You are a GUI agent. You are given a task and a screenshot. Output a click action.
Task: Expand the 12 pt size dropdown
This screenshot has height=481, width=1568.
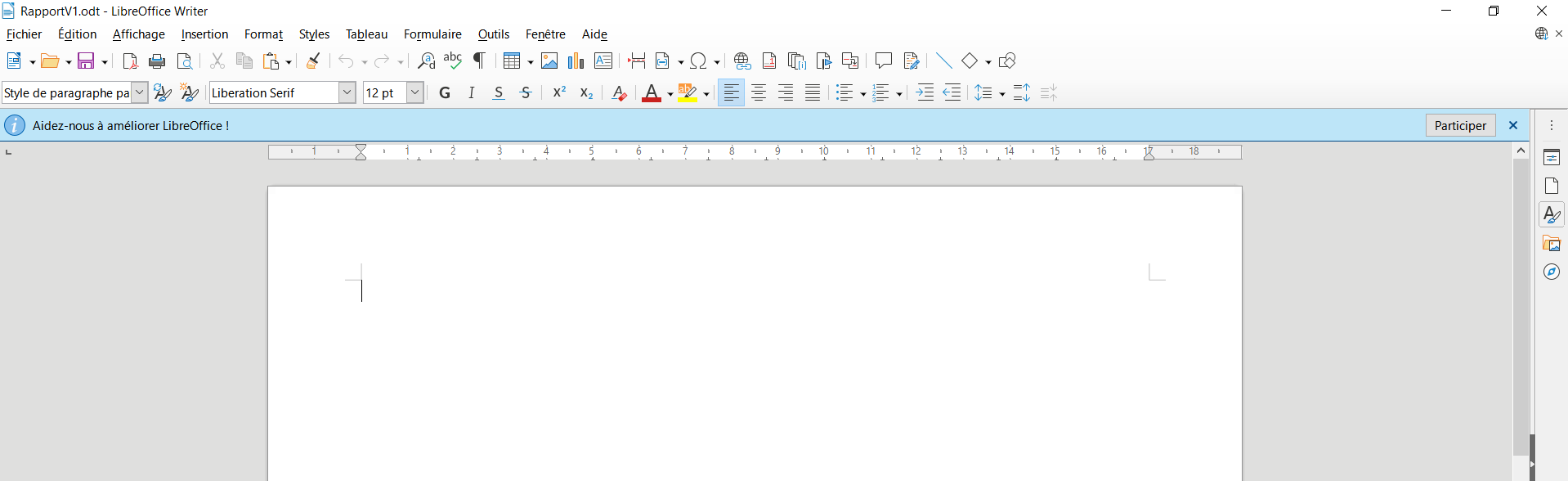(414, 92)
